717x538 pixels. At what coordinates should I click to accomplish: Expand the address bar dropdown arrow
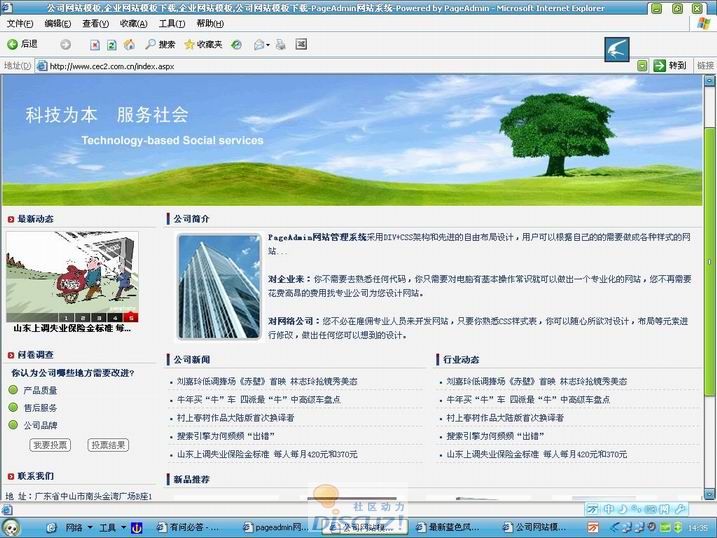pos(641,66)
